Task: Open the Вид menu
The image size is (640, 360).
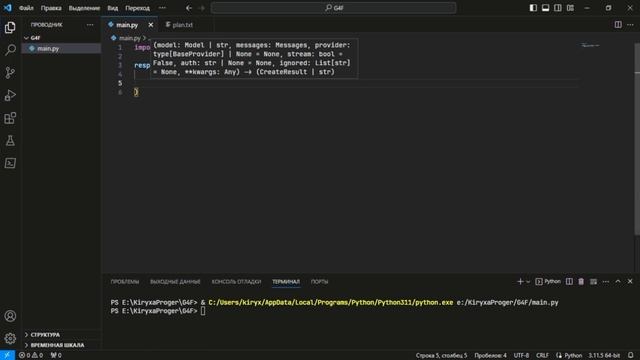Action: pyautogui.click(x=113, y=8)
